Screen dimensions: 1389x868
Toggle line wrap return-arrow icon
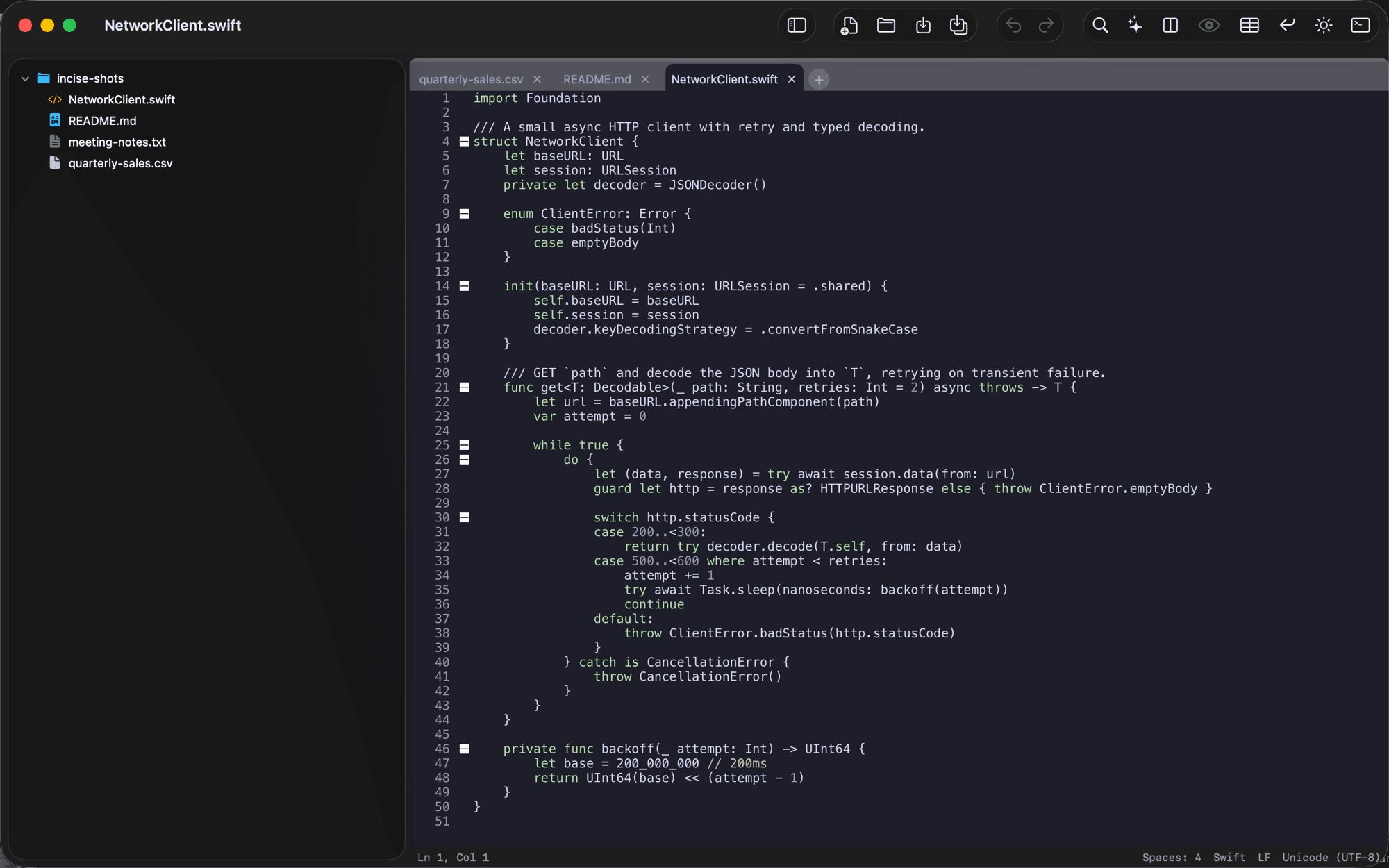(x=1287, y=26)
